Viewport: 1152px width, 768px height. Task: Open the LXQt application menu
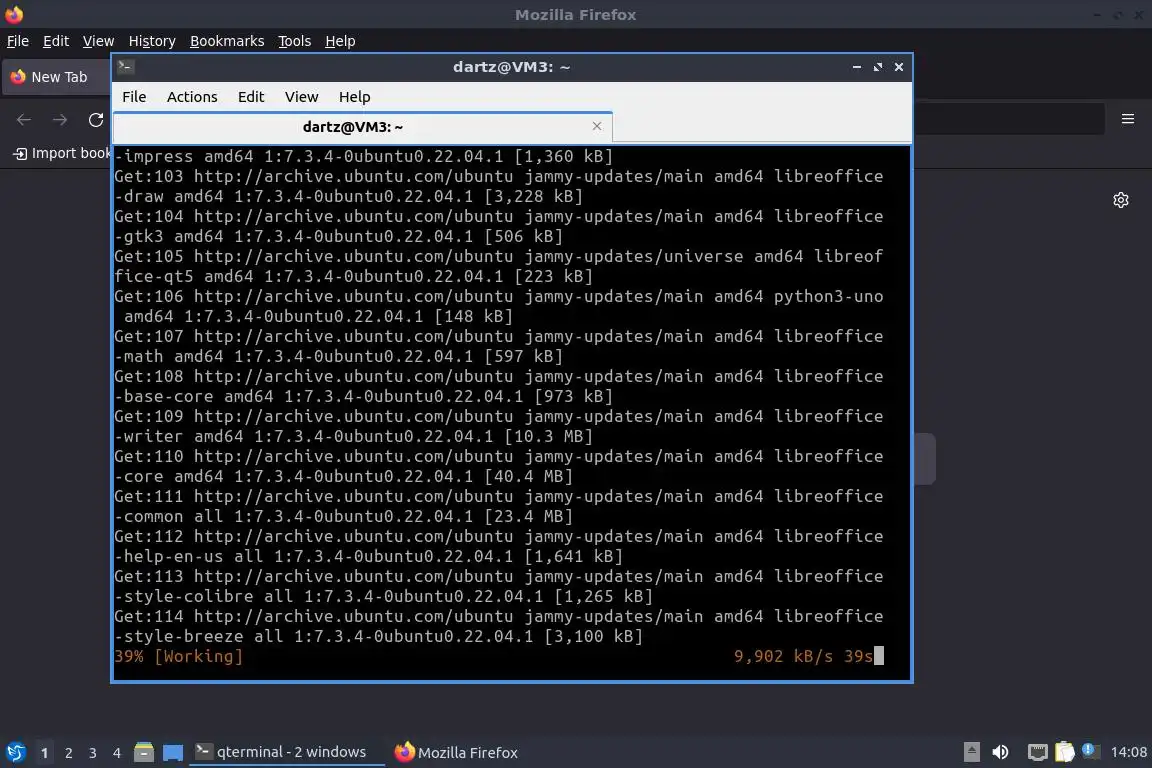tap(15, 752)
